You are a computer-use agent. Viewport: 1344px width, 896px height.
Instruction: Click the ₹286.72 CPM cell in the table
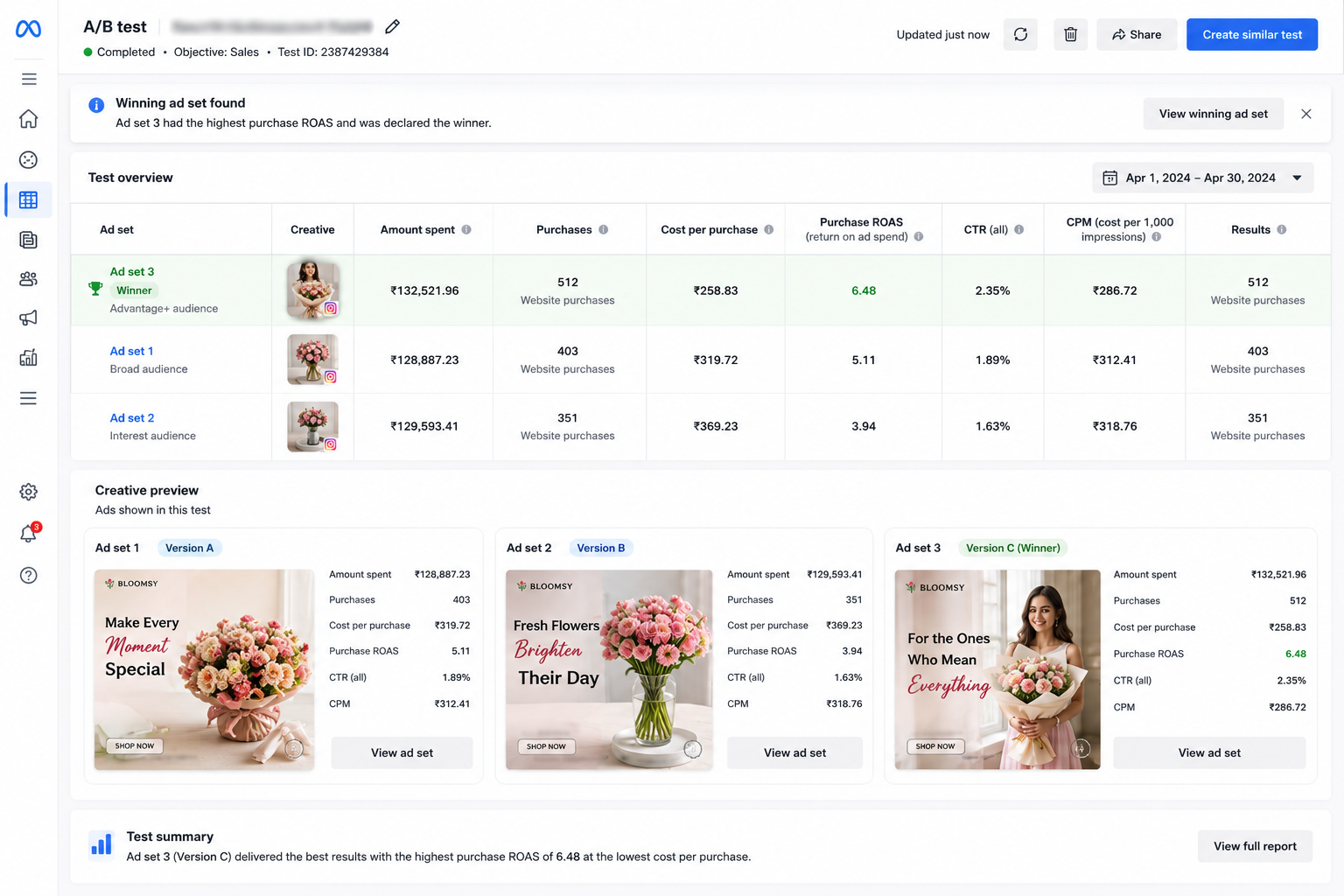tap(1115, 290)
